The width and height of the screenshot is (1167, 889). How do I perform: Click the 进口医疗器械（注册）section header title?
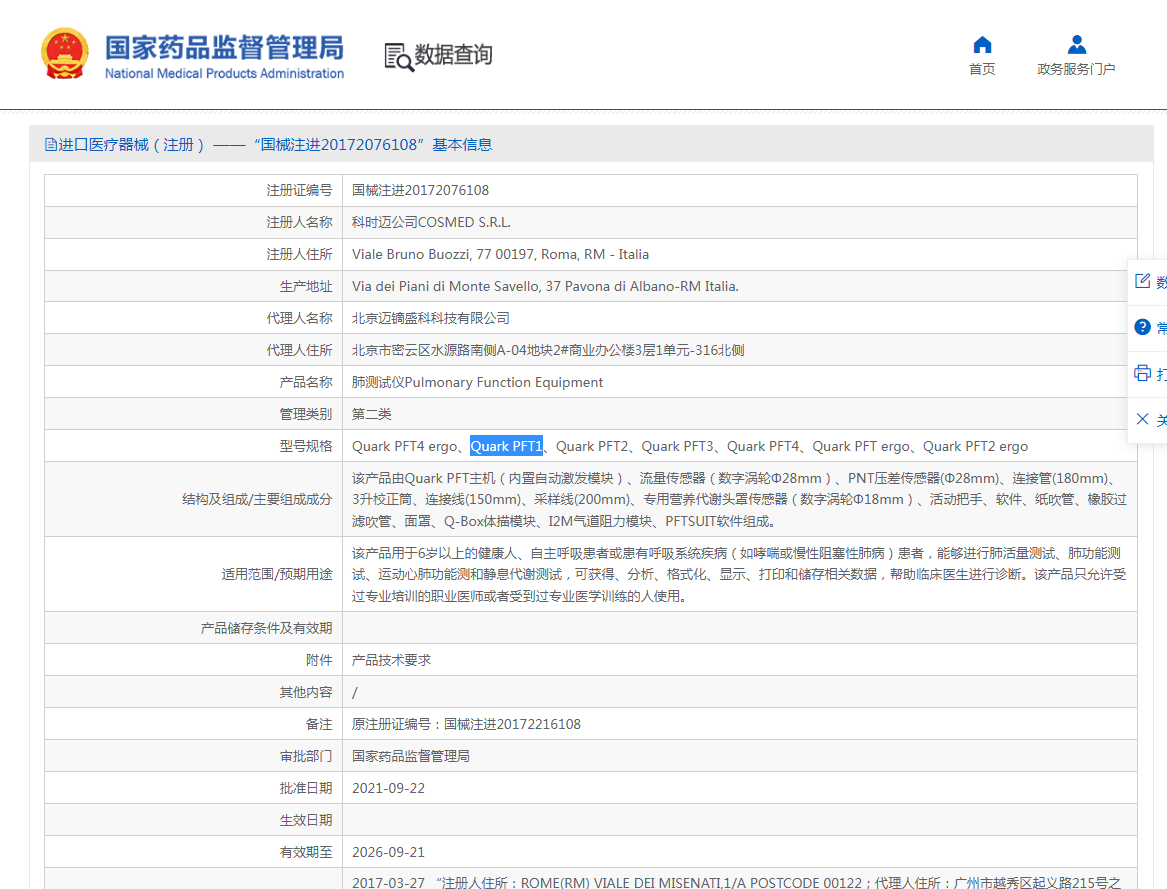pyautogui.click(x=132, y=145)
